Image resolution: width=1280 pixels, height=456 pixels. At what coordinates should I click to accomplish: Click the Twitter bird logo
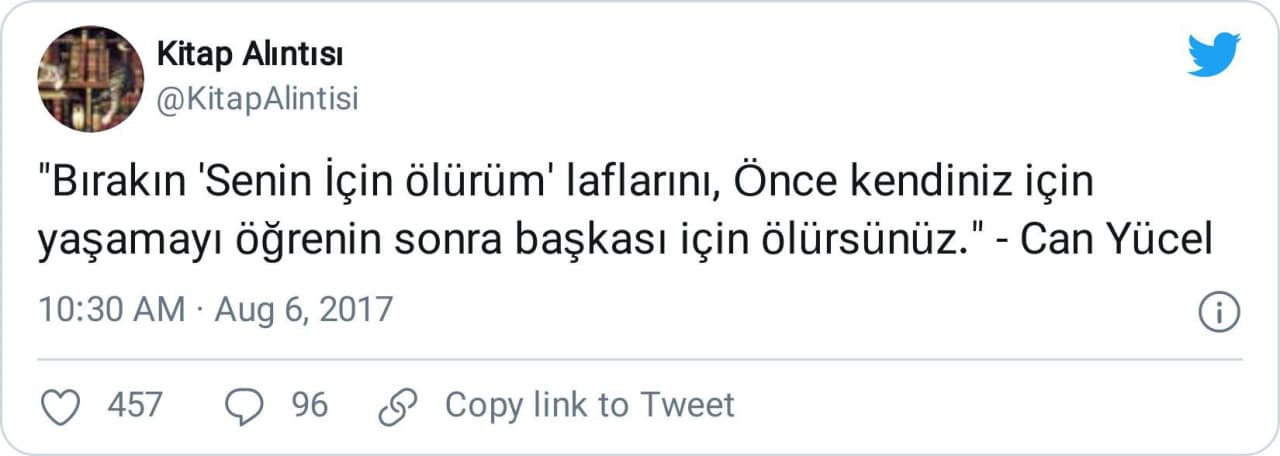click(x=1213, y=55)
